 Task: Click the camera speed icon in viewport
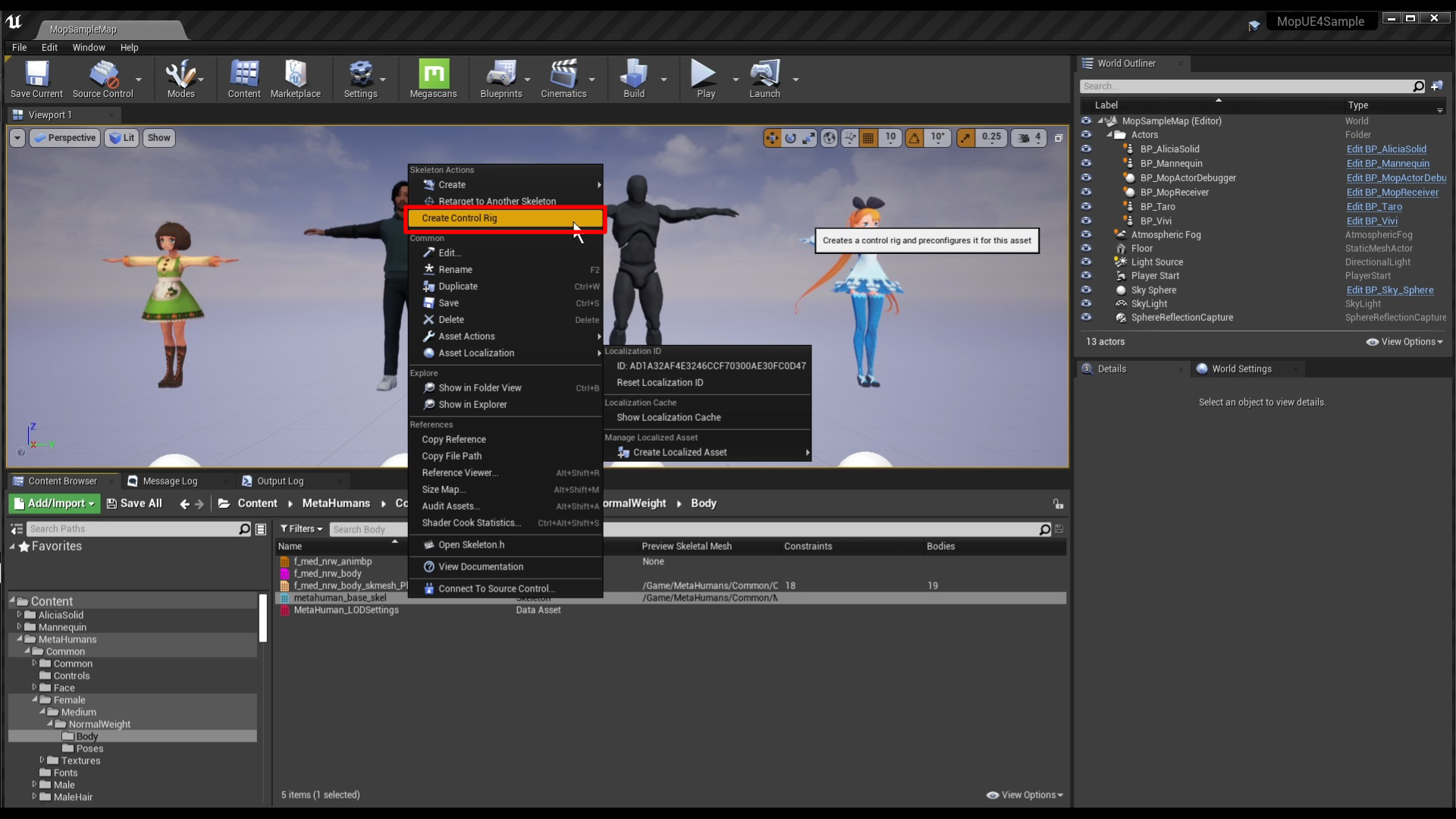tap(1024, 138)
